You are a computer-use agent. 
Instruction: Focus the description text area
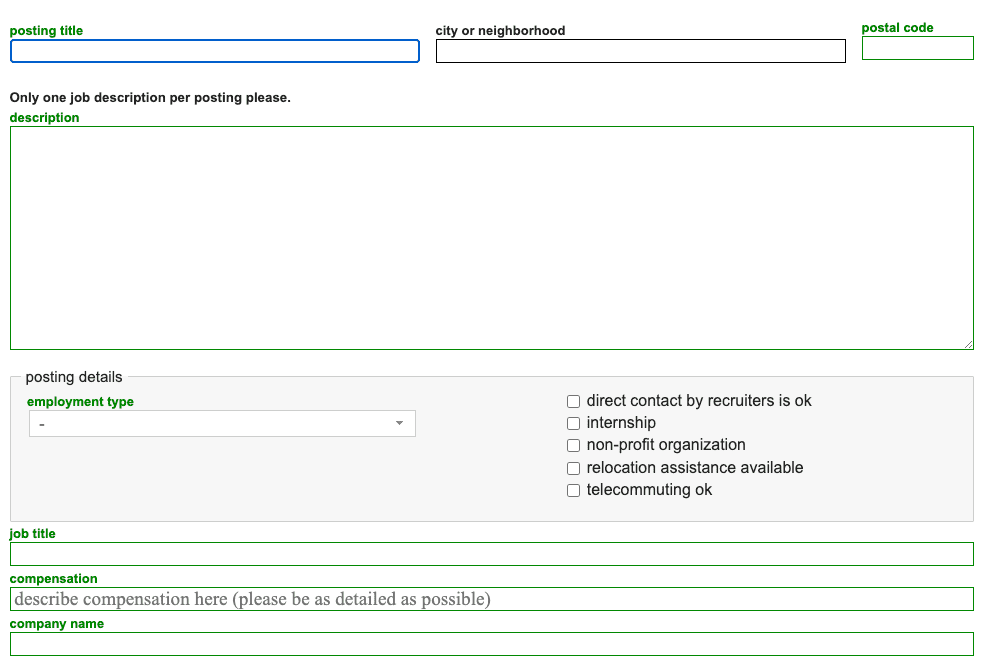pyautogui.click(x=492, y=237)
